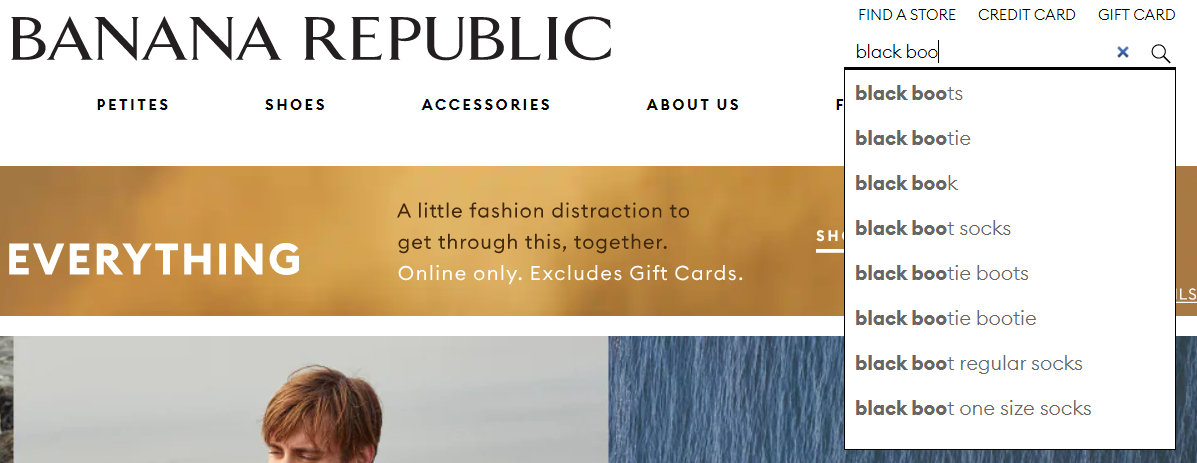The width and height of the screenshot is (1197, 463).
Task: Open the Shoes menu
Action: coord(295,105)
